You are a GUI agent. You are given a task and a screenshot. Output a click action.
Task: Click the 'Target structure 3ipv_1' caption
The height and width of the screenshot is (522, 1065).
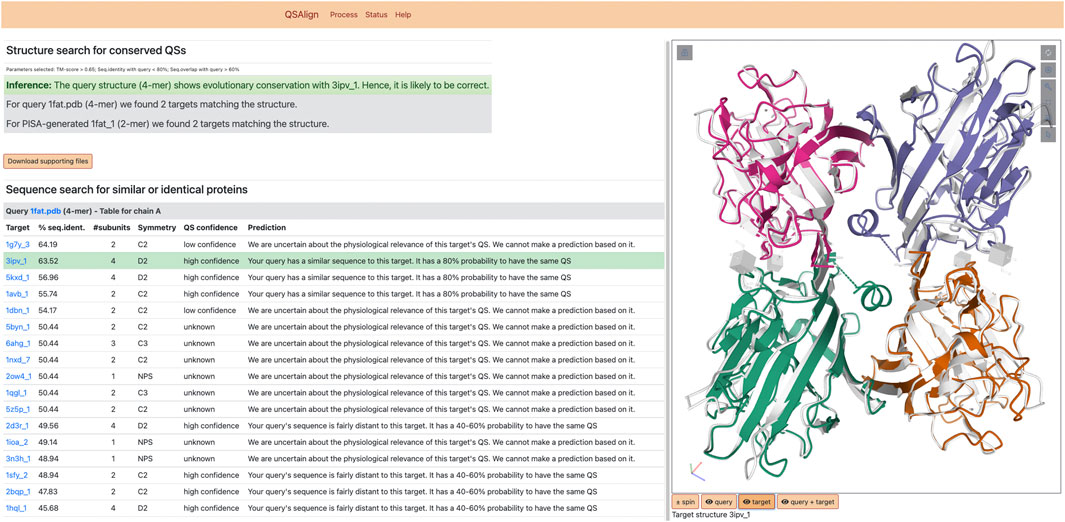coord(710,515)
